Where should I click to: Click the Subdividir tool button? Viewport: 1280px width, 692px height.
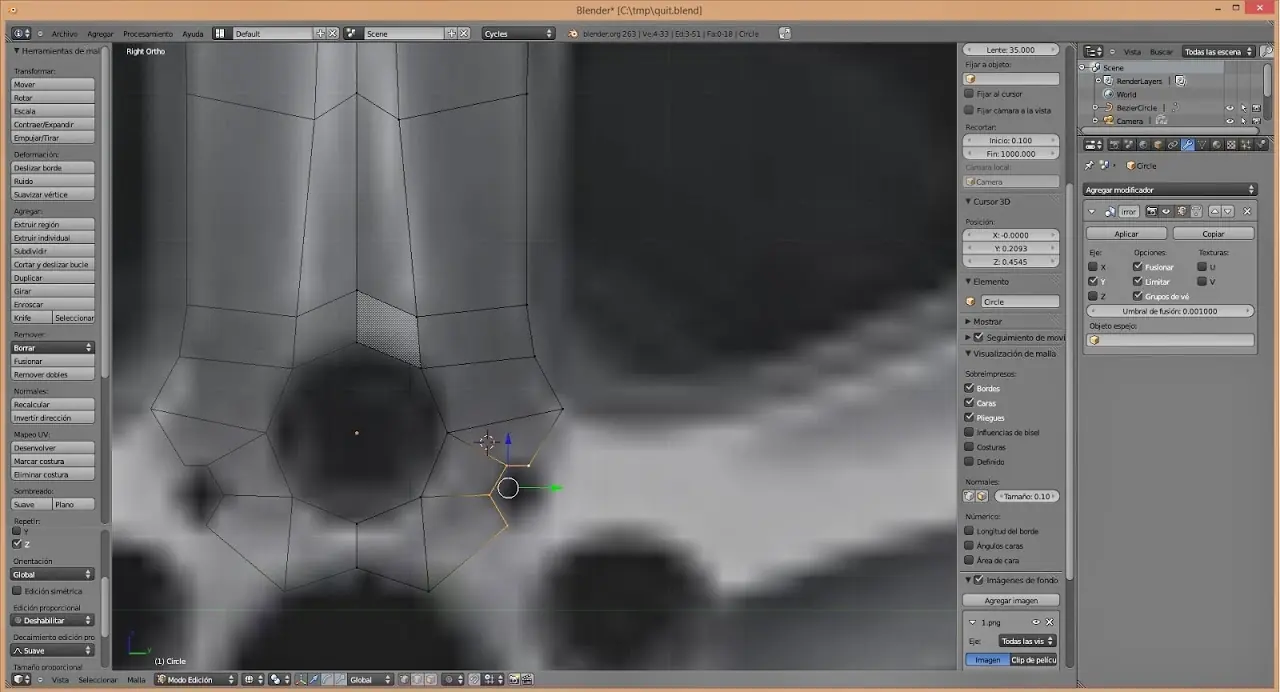(x=53, y=251)
